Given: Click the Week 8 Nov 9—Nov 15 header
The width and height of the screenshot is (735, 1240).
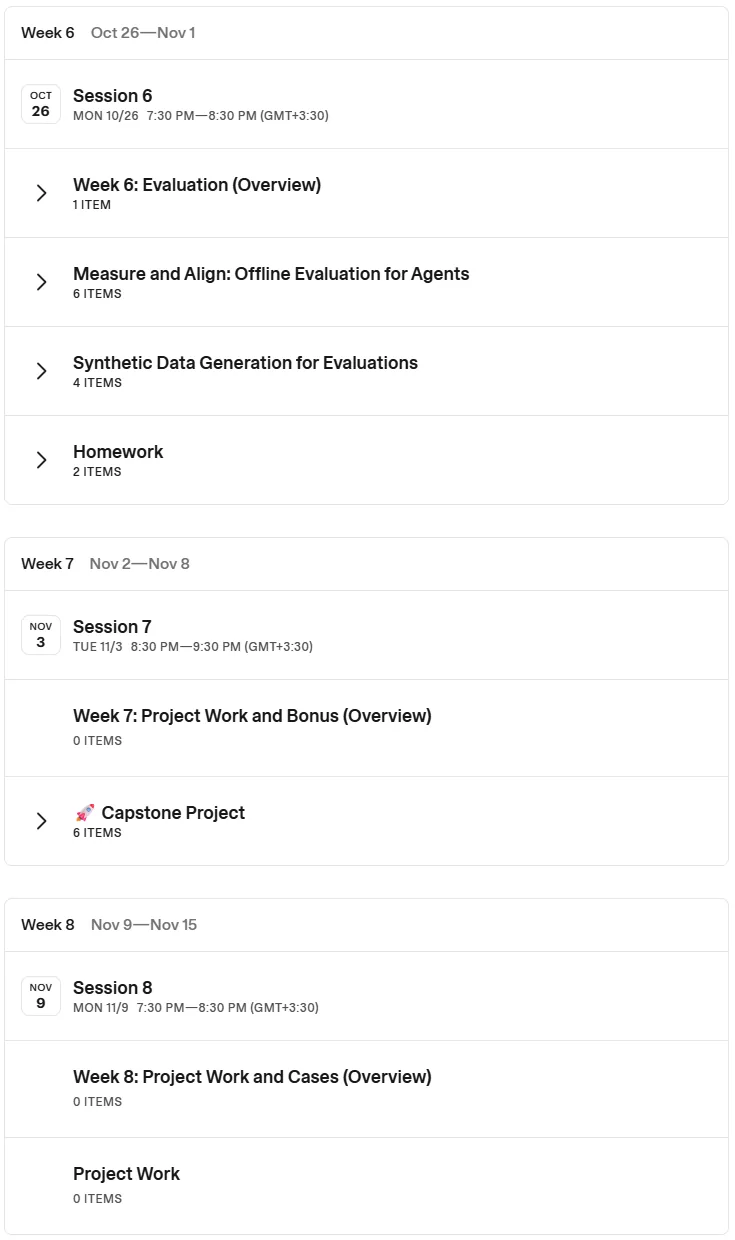Looking at the screenshot, I should click(367, 925).
